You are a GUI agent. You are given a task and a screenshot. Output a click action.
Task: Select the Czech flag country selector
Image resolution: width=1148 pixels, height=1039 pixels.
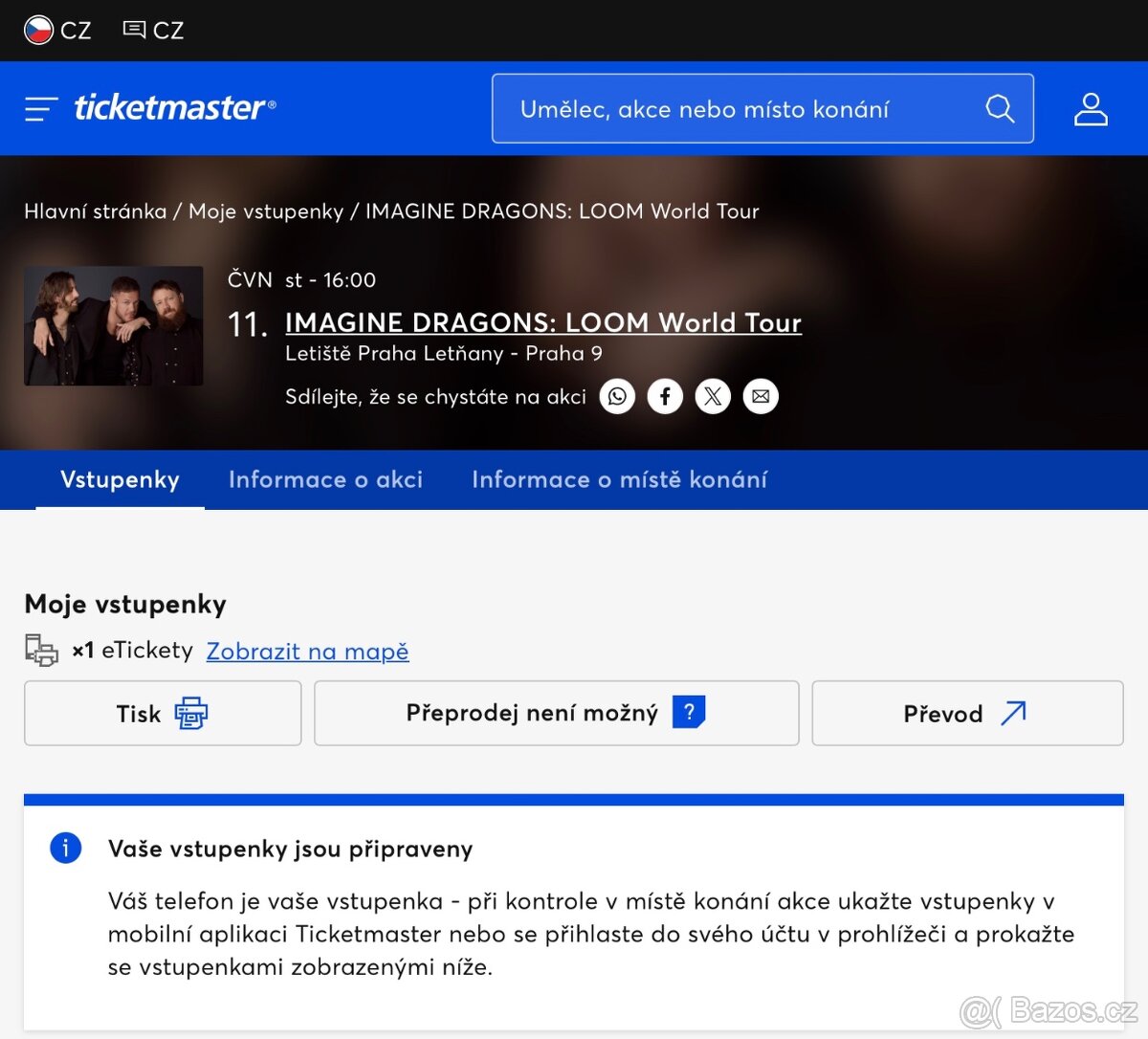pos(57,31)
